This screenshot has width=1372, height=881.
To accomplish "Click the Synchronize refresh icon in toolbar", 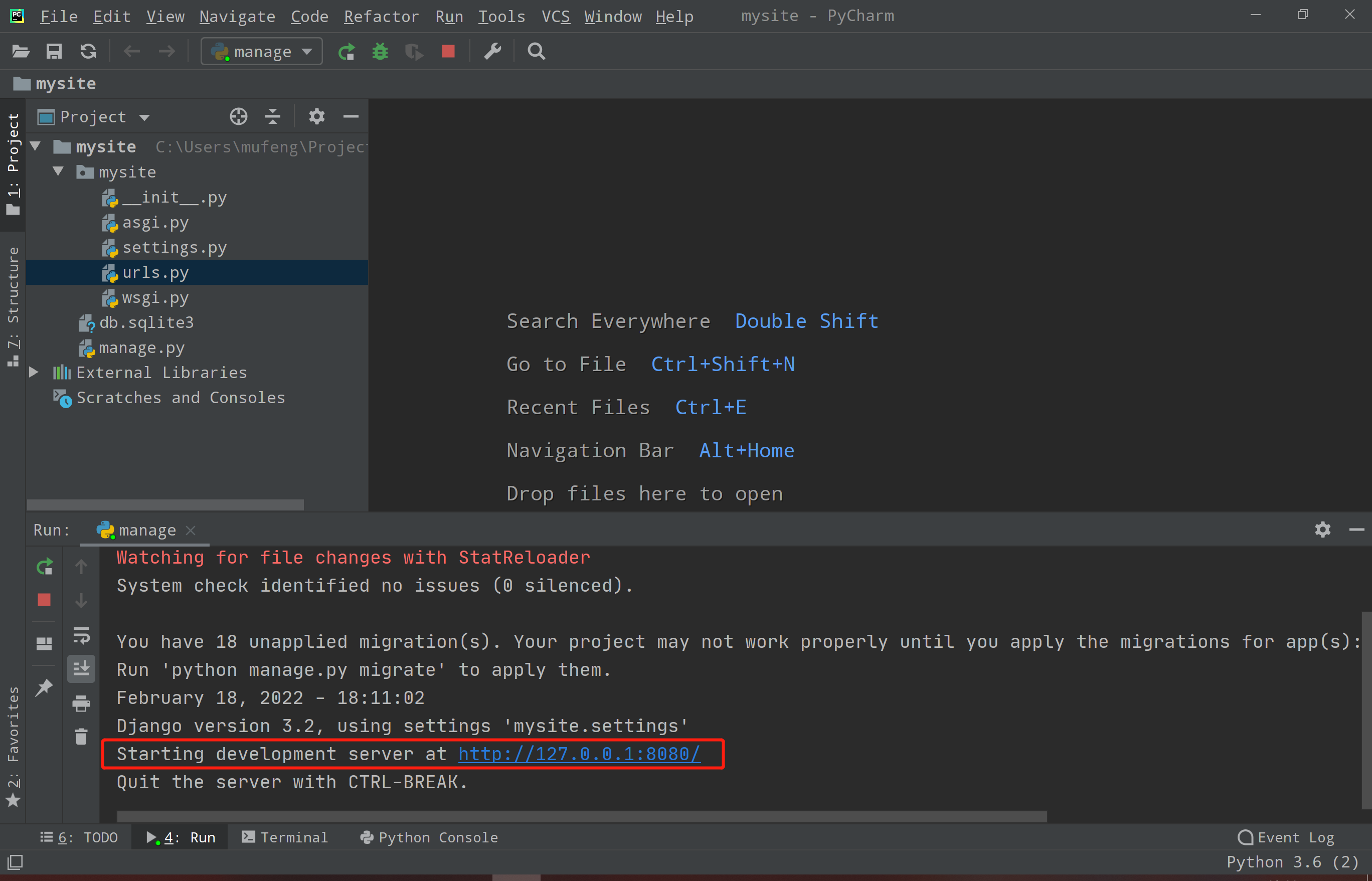I will click(x=88, y=52).
